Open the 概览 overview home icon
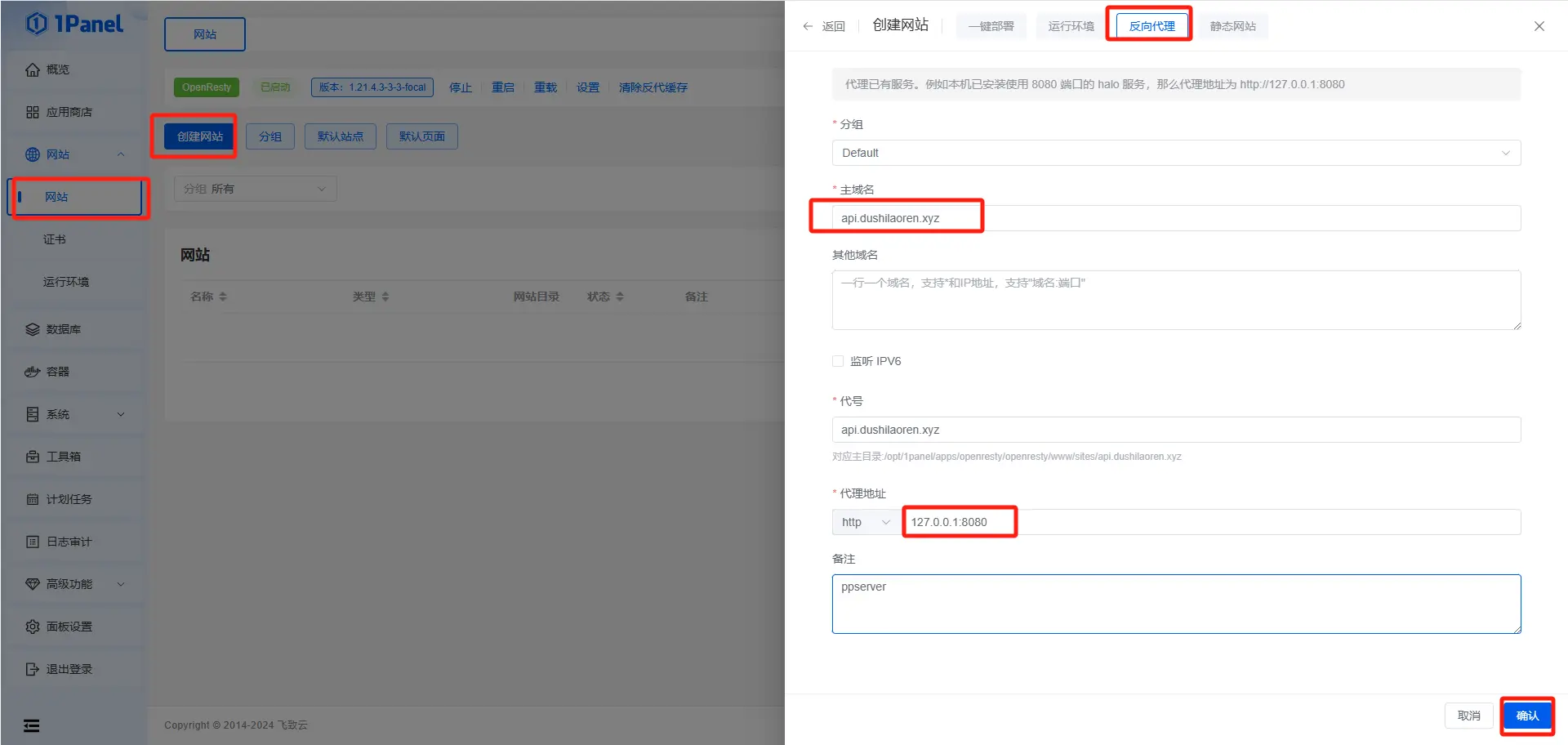The image size is (1568, 745). (33, 69)
